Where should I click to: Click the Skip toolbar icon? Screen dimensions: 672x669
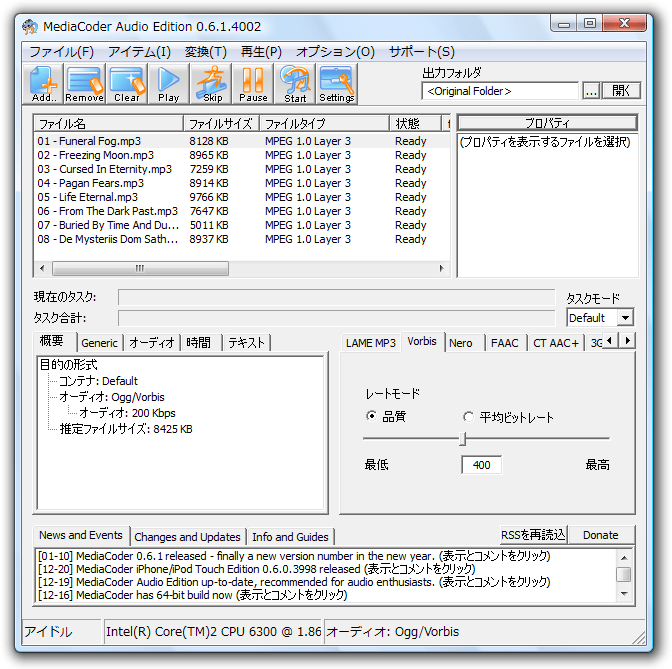point(211,84)
